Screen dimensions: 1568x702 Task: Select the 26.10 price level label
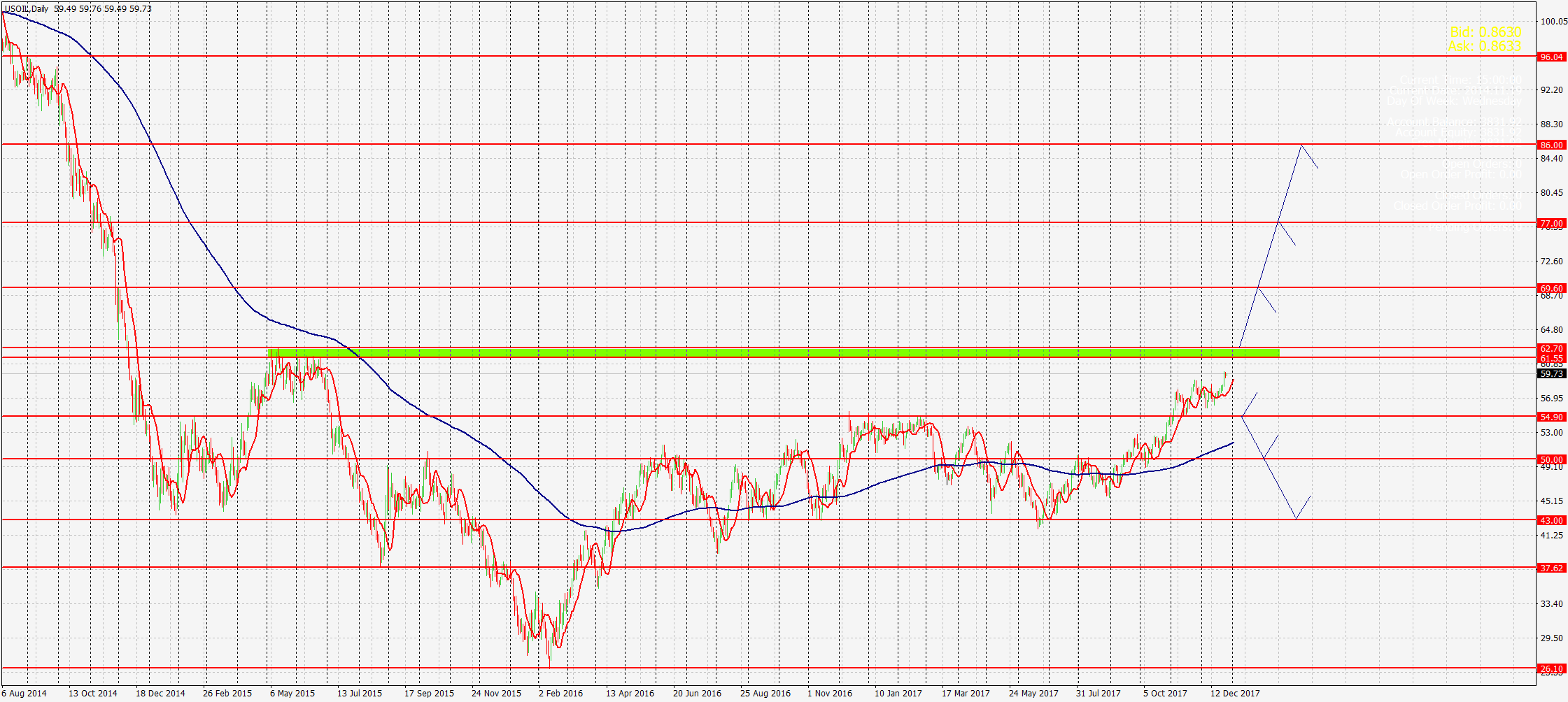click(x=1551, y=668)
